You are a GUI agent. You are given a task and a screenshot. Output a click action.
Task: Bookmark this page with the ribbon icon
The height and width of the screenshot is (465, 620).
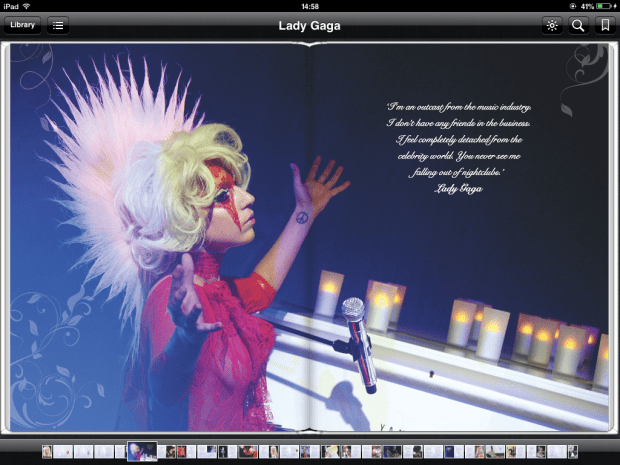(605, 25)
